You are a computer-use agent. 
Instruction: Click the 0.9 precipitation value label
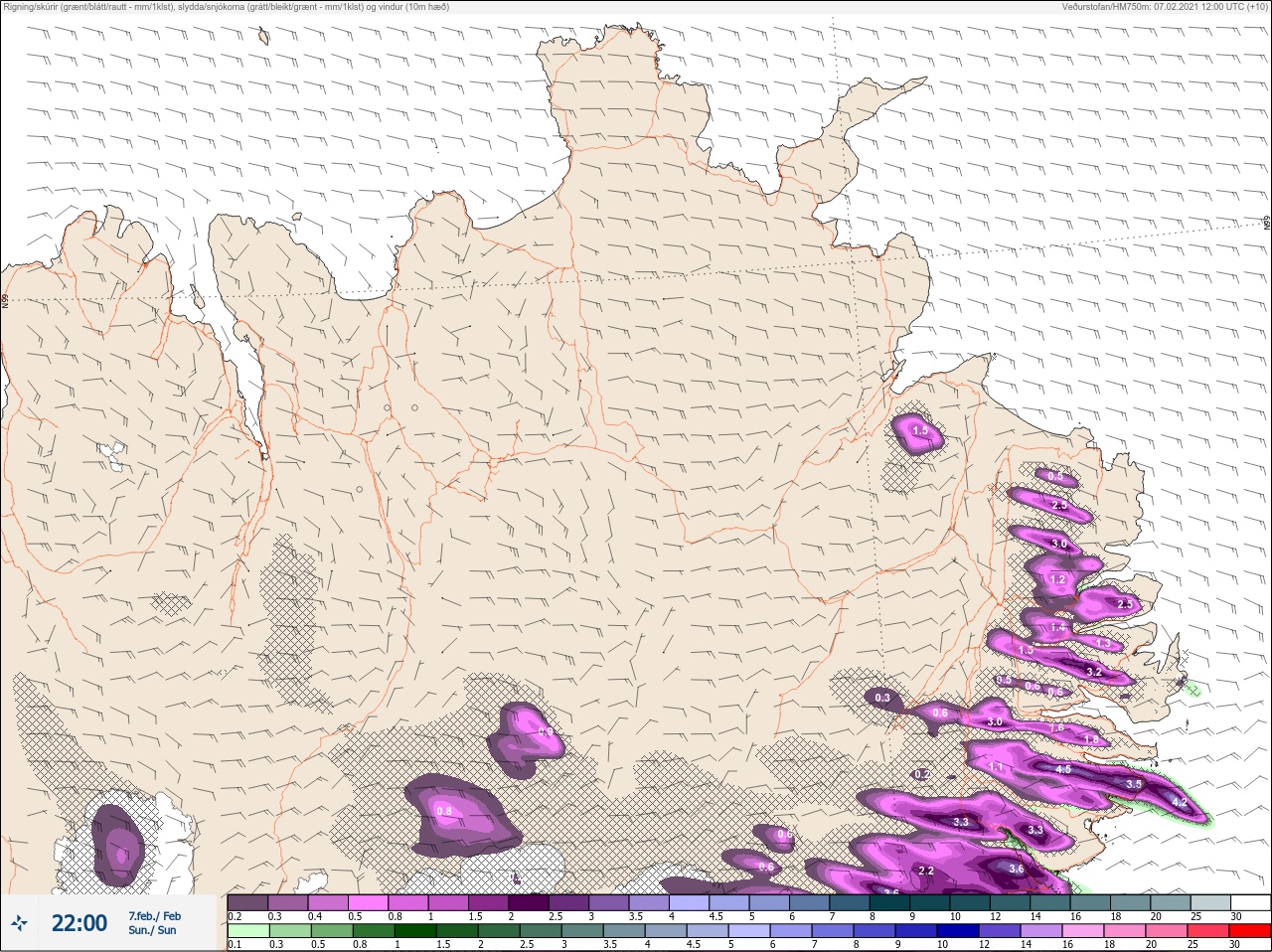(545, 732)
